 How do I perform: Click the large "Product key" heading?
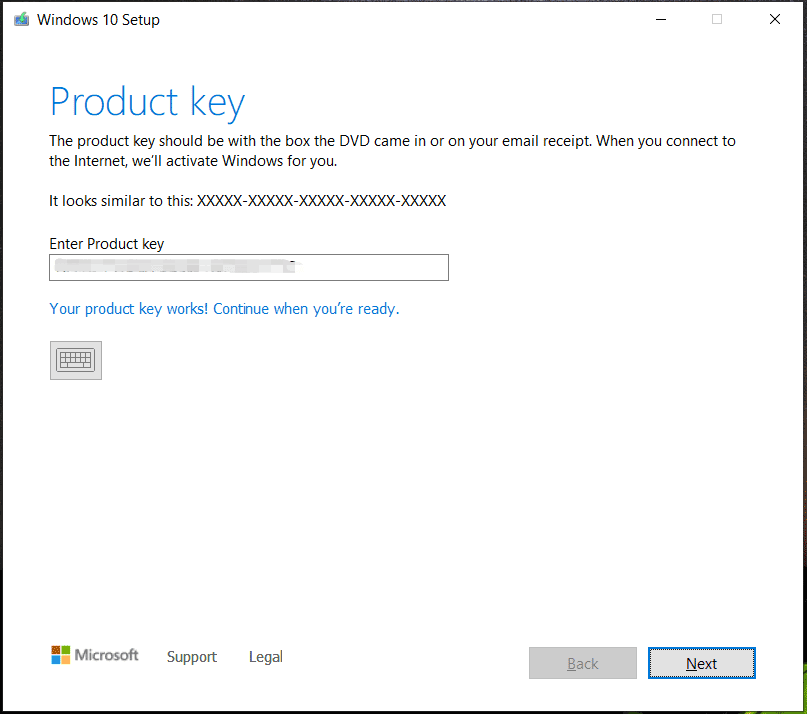(147, 102)
